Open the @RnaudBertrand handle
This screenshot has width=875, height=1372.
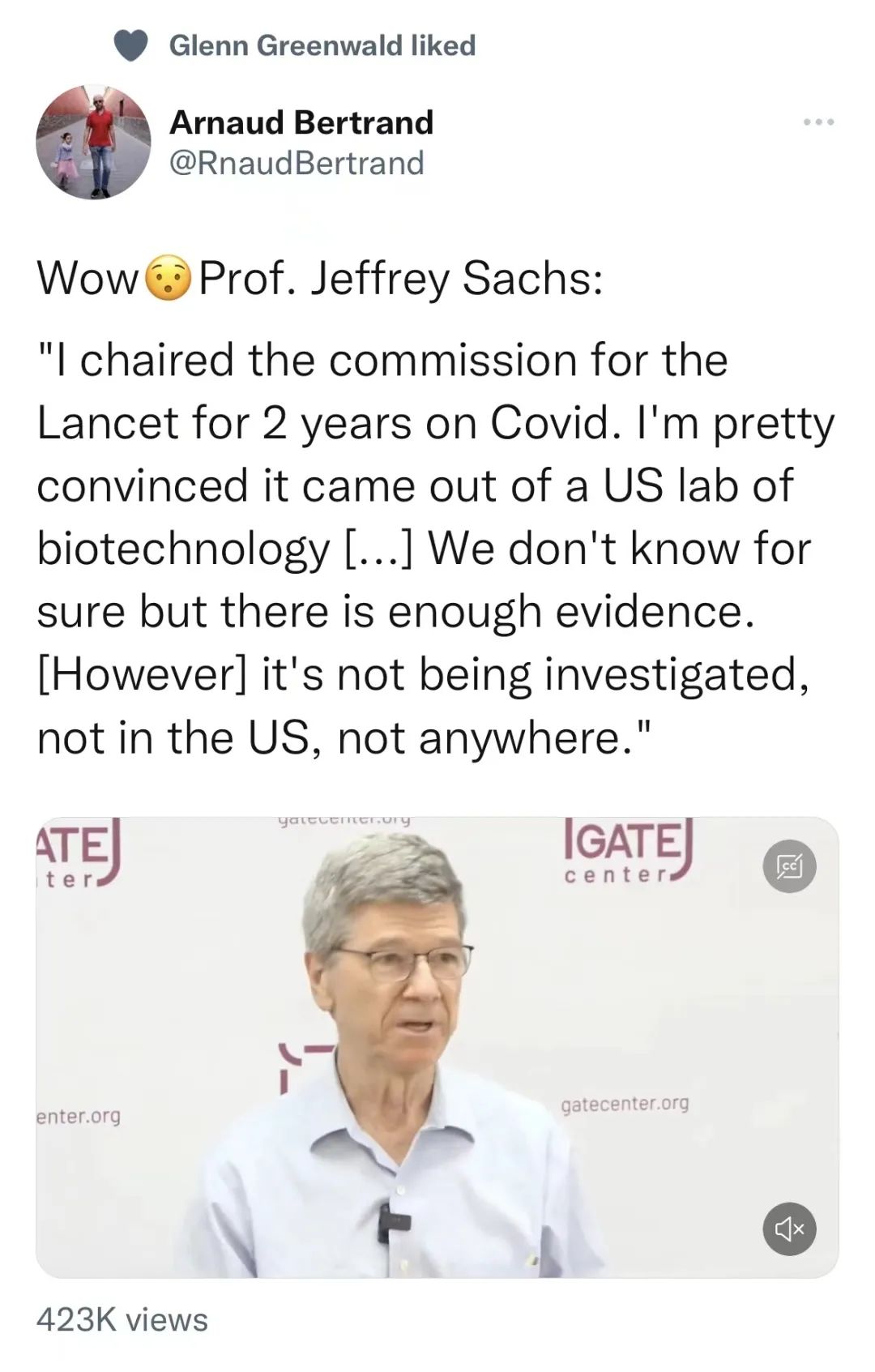tap(297, 163)
